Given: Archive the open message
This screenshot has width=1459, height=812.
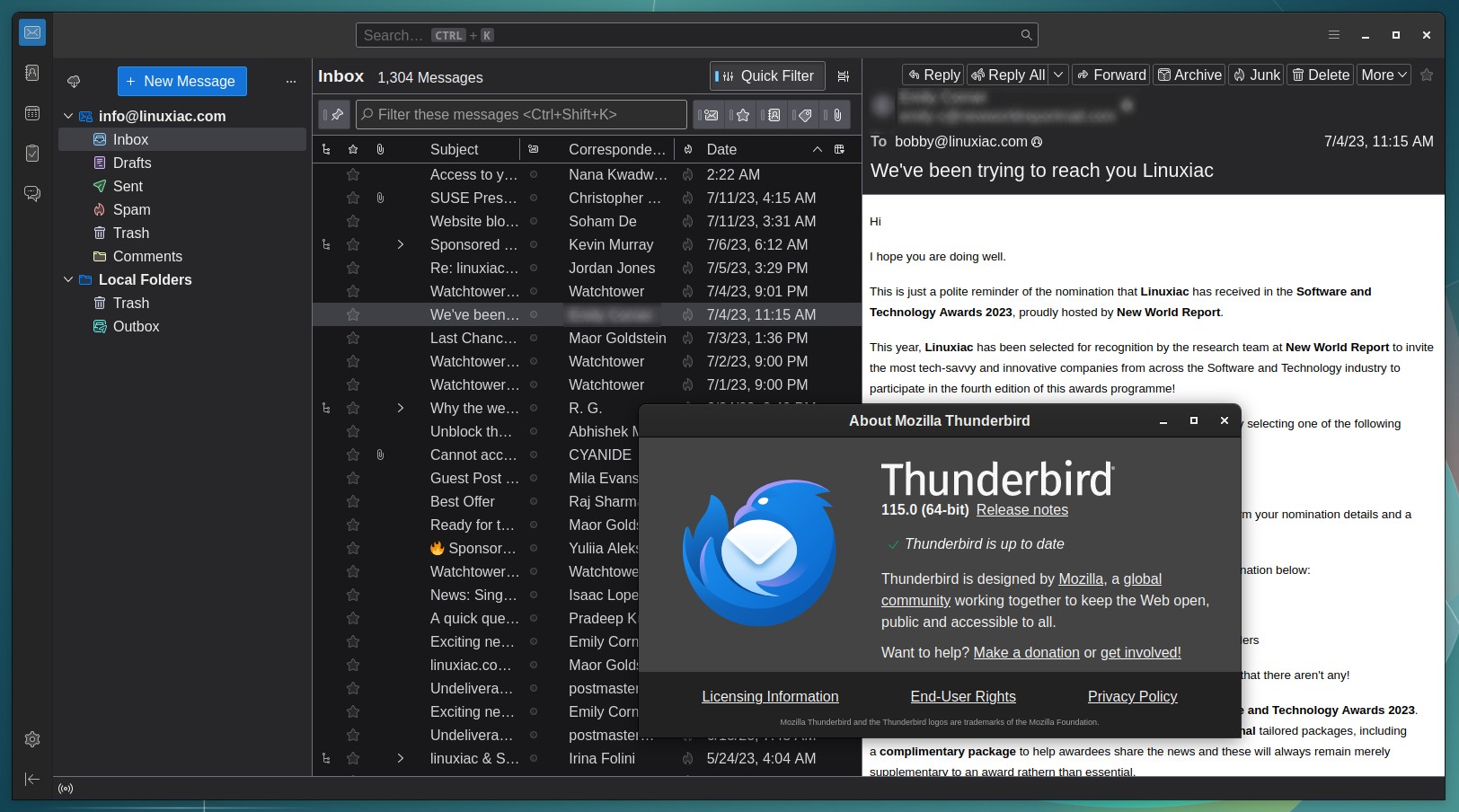Looking at the screenshot, I should coord(1189,75).
